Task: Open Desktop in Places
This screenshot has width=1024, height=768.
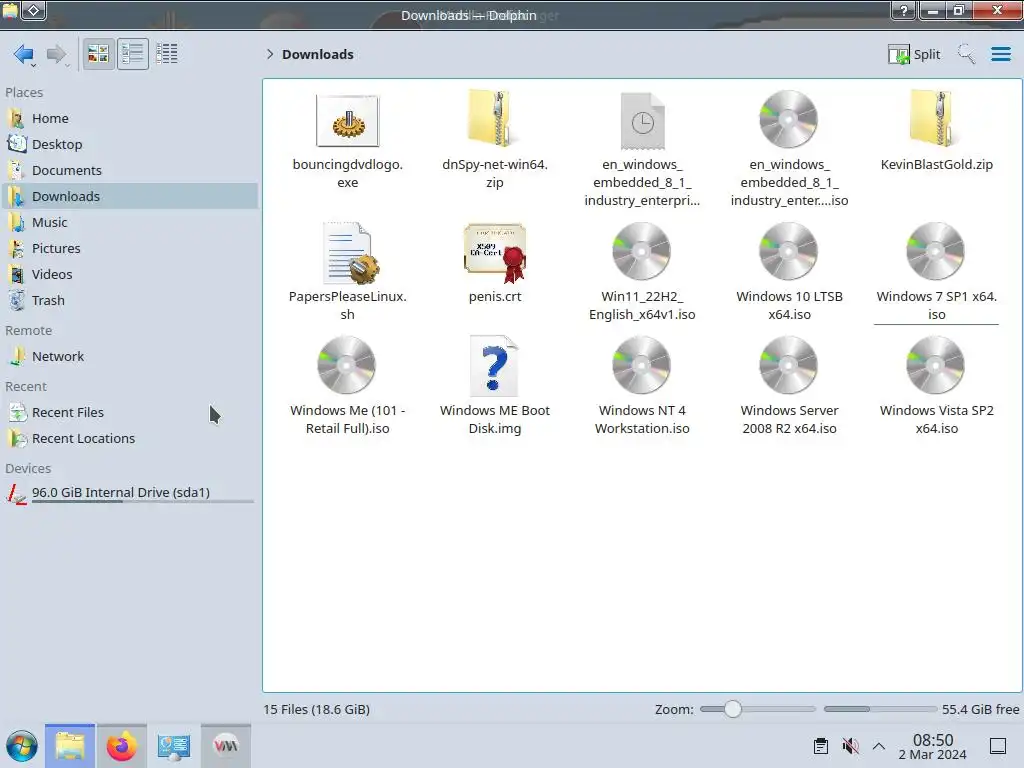Action: pos(129,144)
